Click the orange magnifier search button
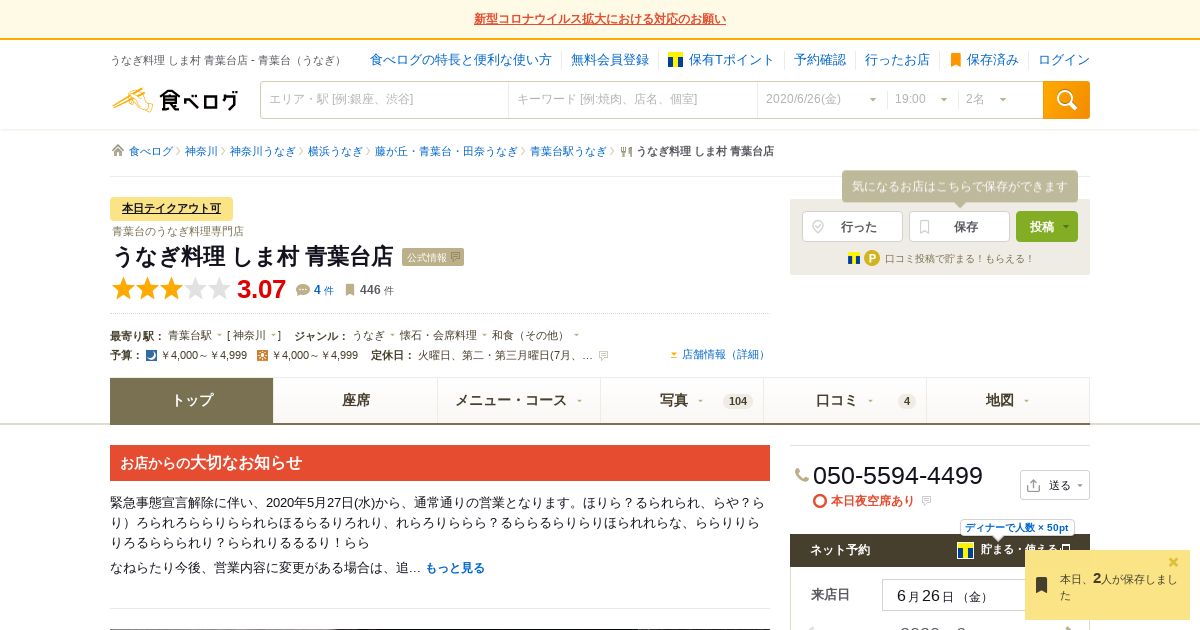 1066,100
